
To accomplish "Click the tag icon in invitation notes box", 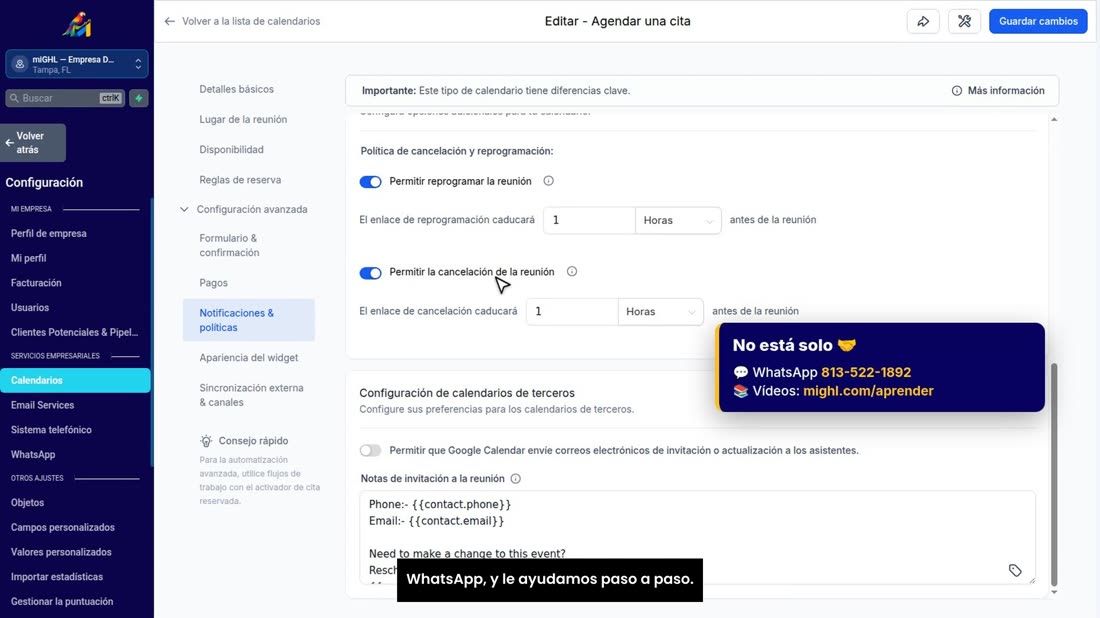I will pos(1015,570).
